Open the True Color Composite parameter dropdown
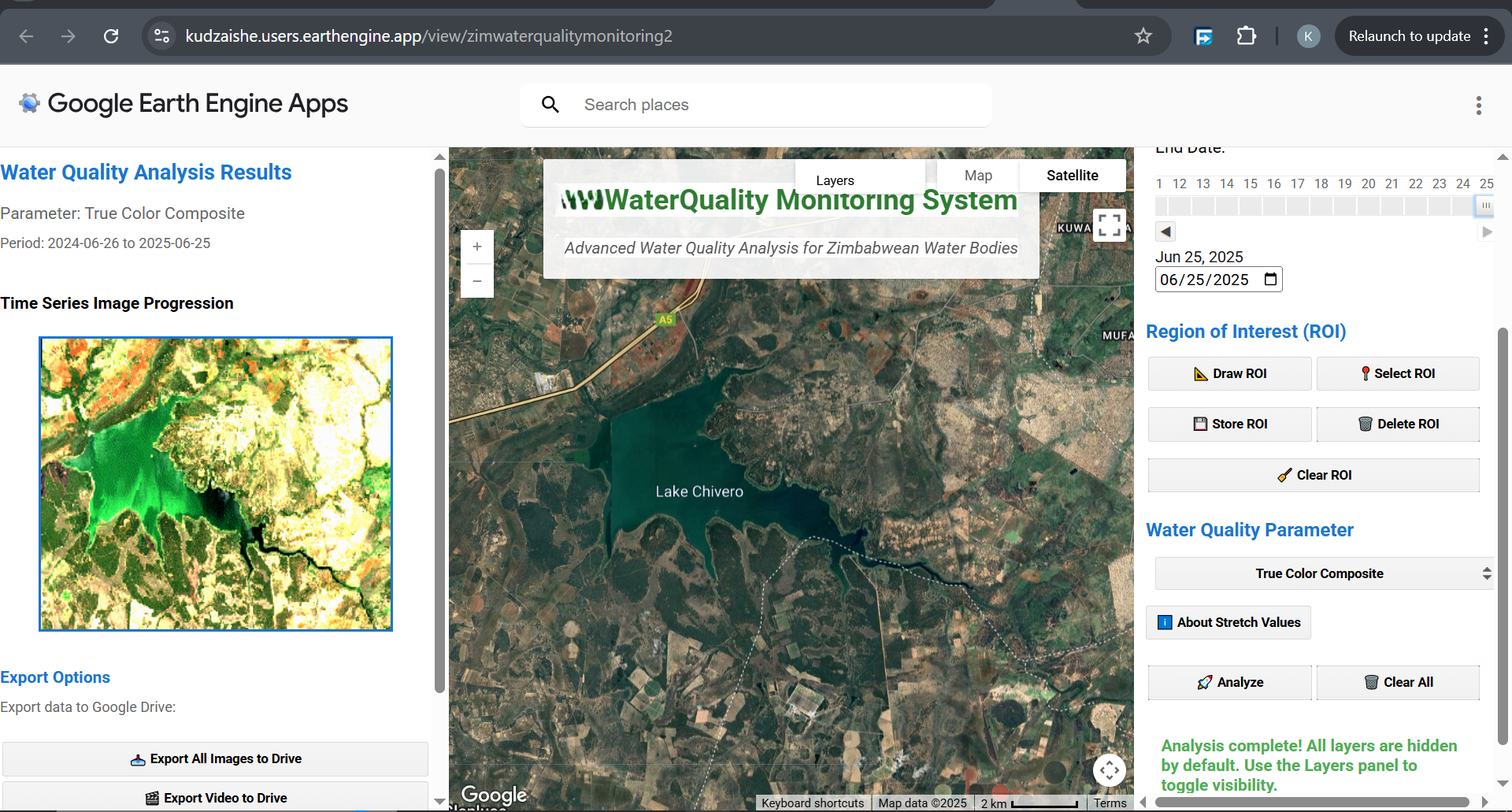The image size is (1512, 812). [x=1324, y=573]
